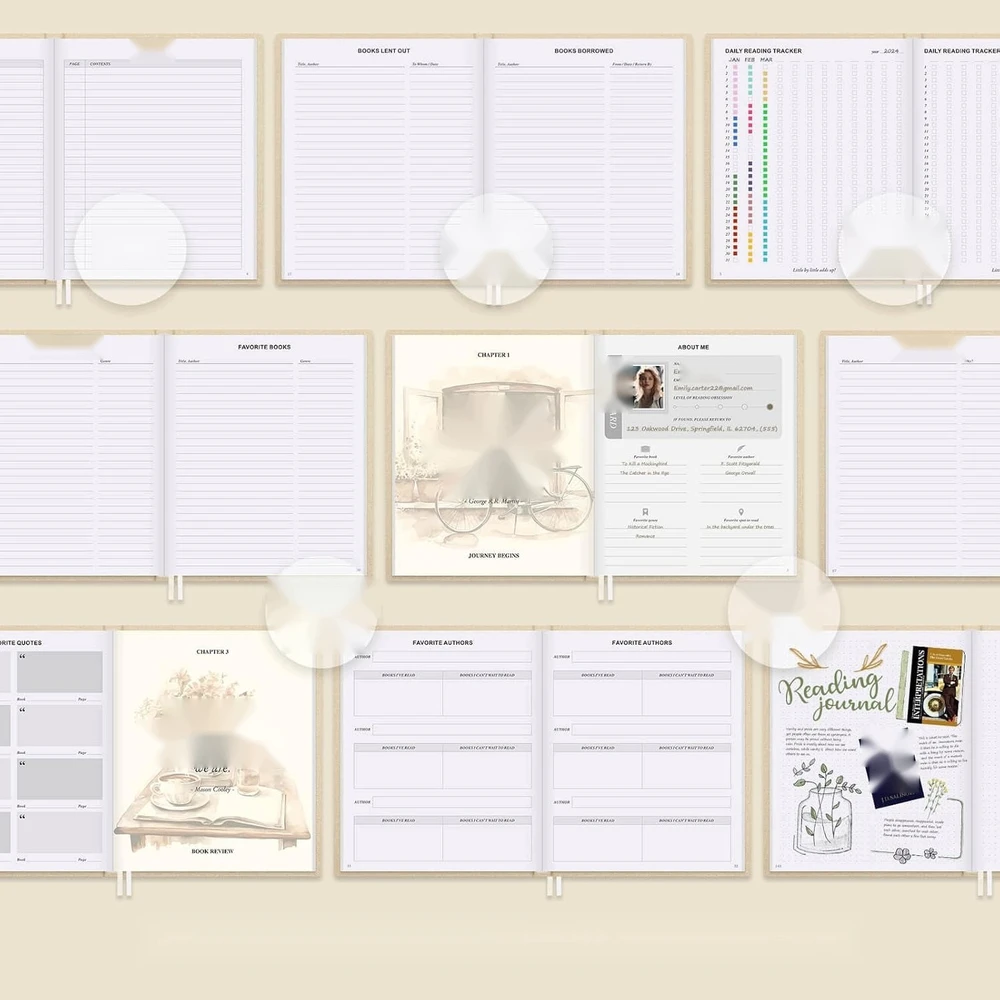This screenshot has height=1000, width=1000.
Task: Click the "ABOUT ME" heading
Action: (693, 347)
